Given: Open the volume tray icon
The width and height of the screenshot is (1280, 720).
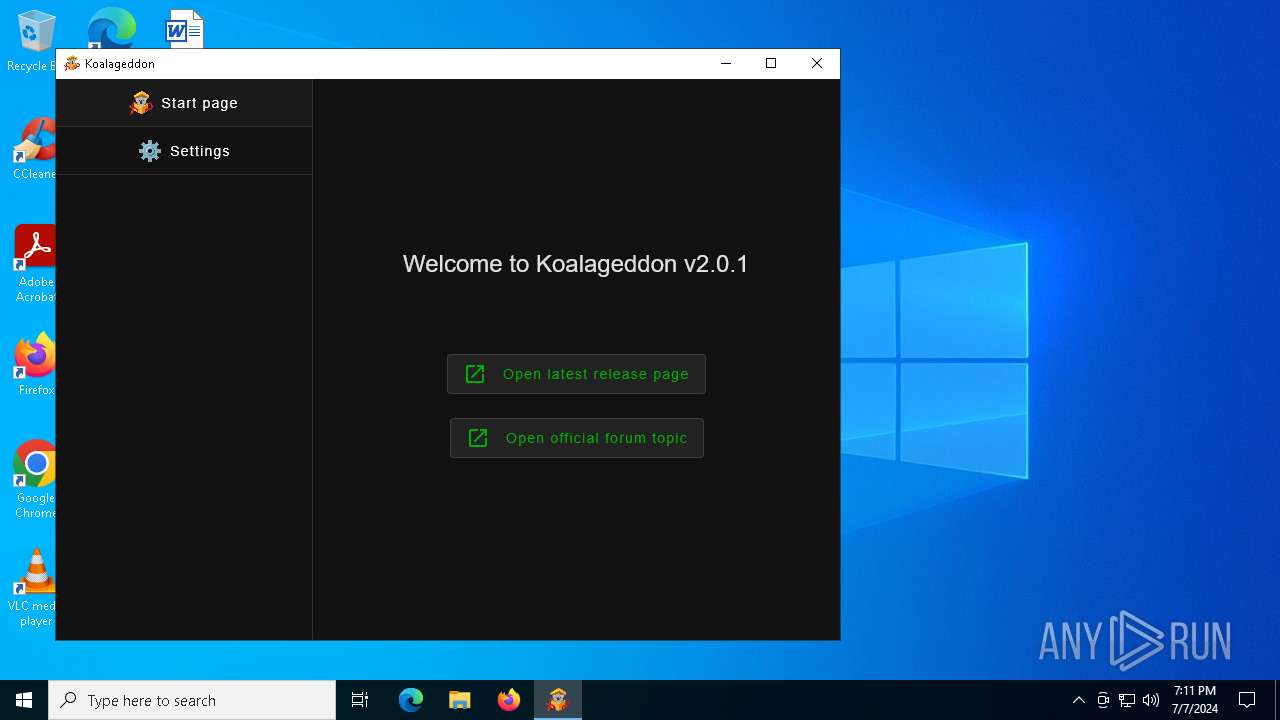Looking at the screenshot, I should click(1151, 700).
